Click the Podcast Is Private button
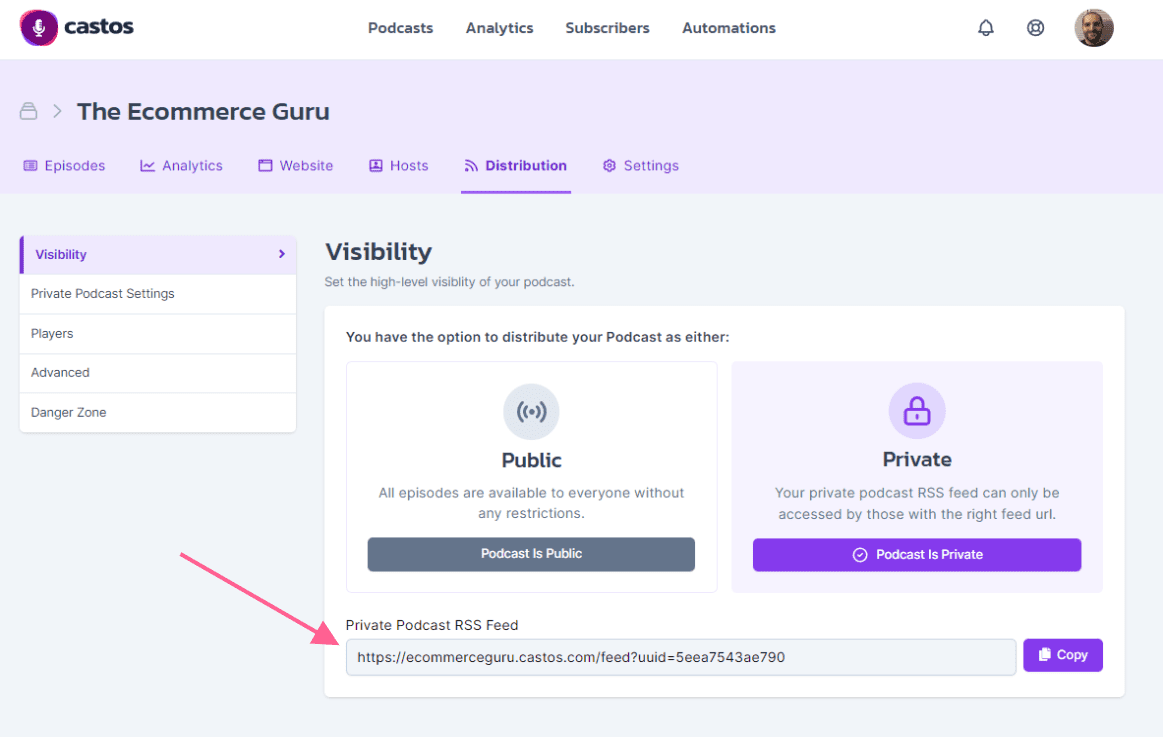Screen dimensions: 1163x737 tap(917, 555)
